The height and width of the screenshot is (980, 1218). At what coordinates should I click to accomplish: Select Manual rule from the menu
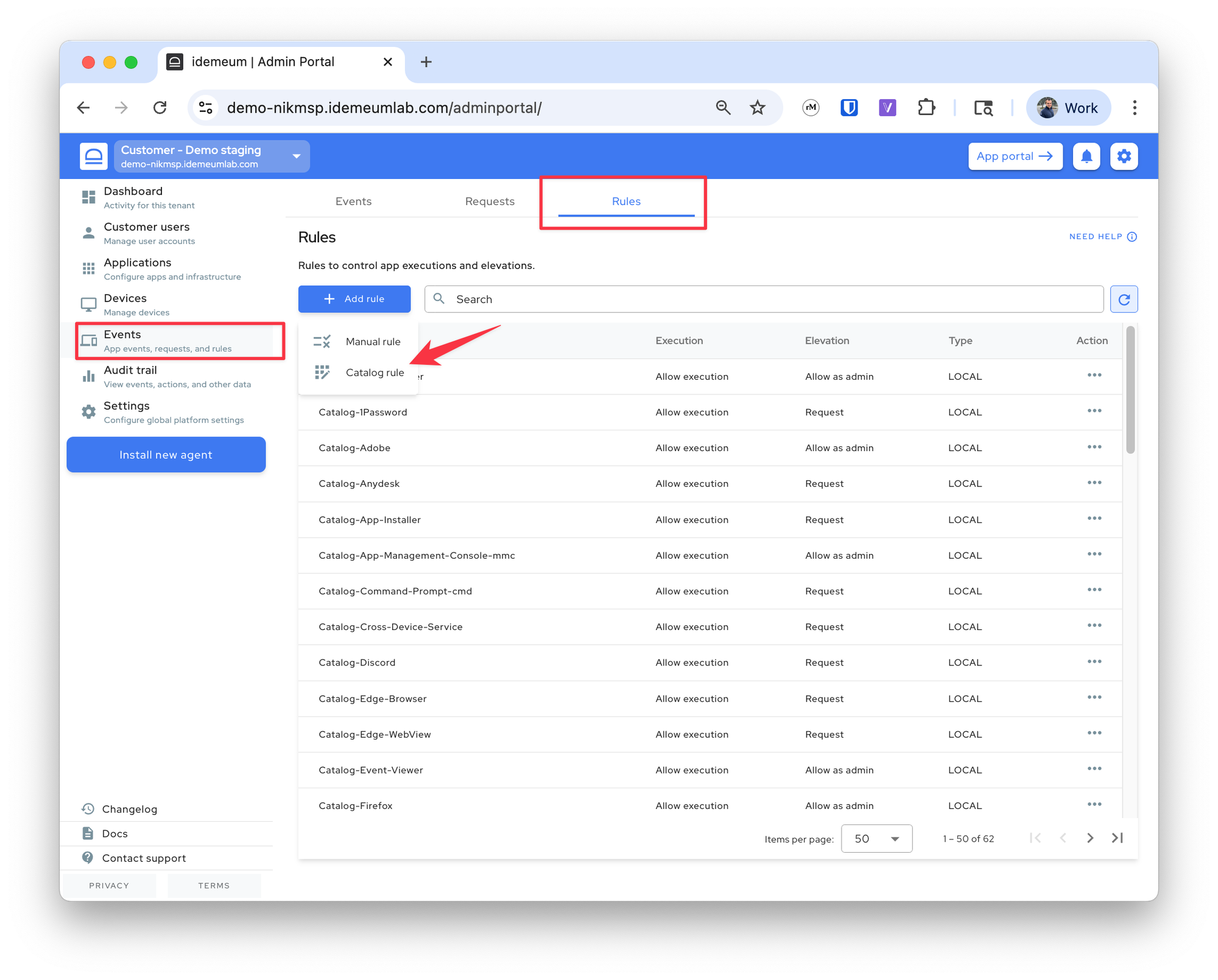(x=357, y=341)
